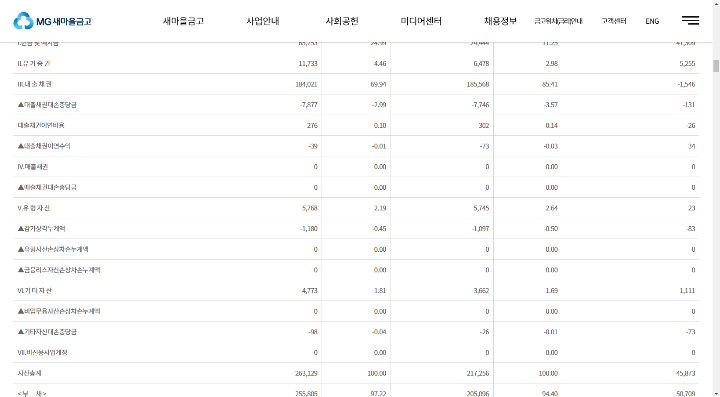The height and width of the screenshot is (397, 720).
Task: Click the value 11,733
Action: 308,63
